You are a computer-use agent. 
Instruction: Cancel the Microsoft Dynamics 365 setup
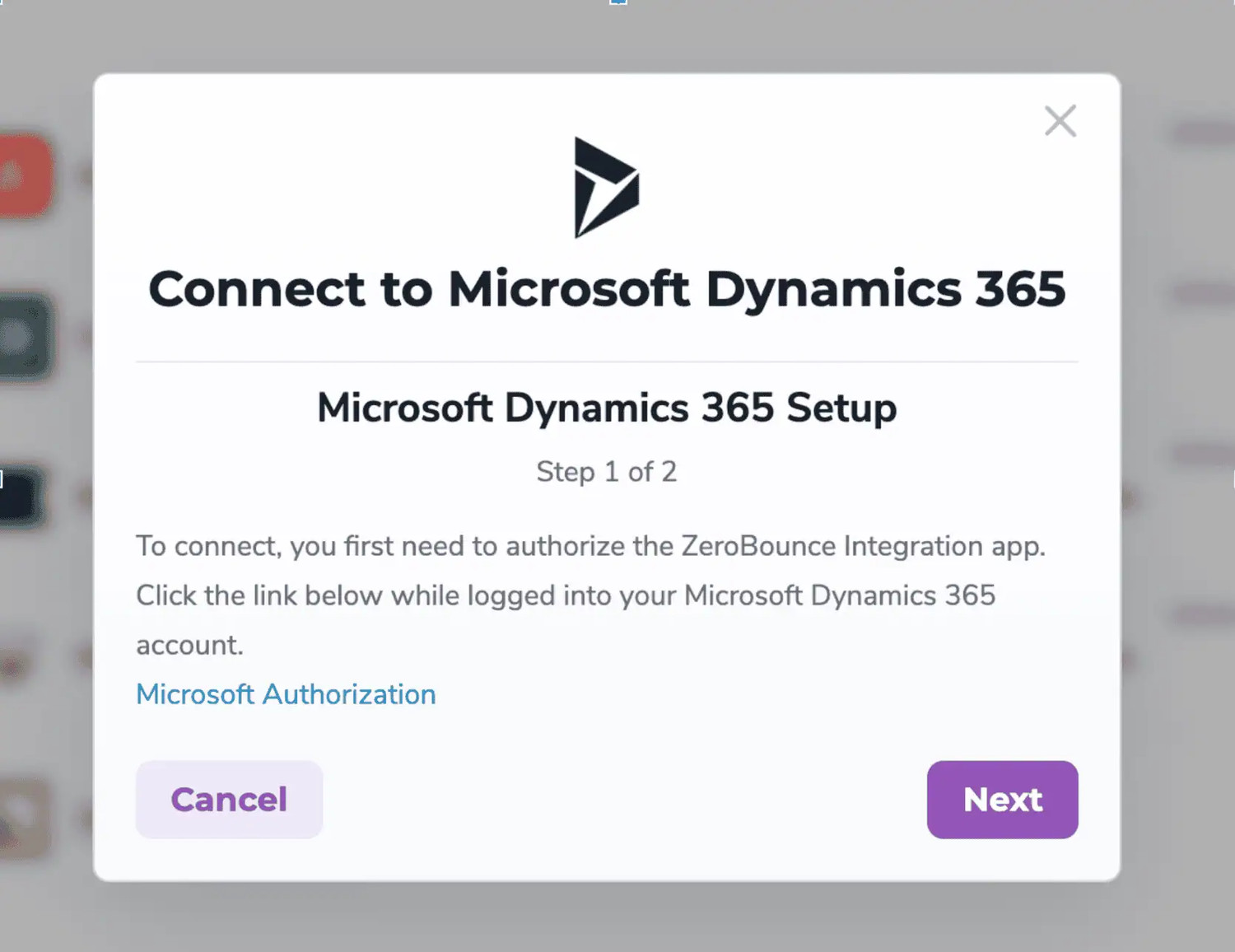229,799
